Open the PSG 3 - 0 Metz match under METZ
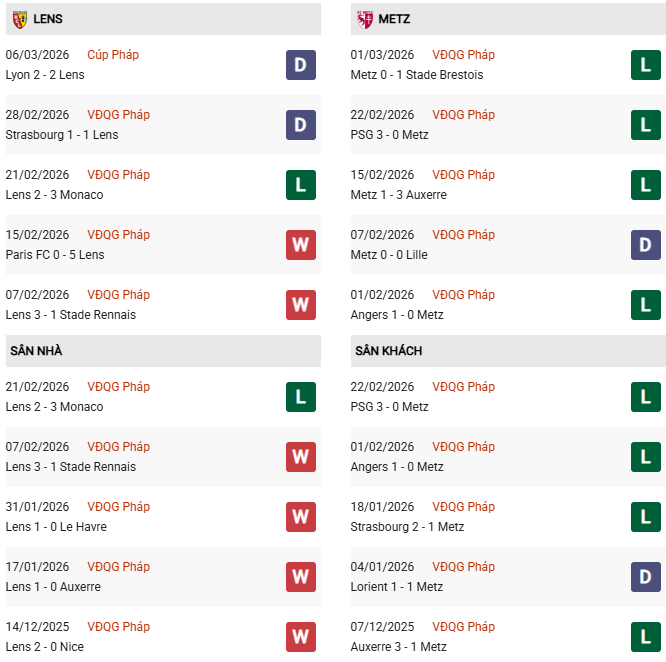666x662 pixels. tap(390, 135)
